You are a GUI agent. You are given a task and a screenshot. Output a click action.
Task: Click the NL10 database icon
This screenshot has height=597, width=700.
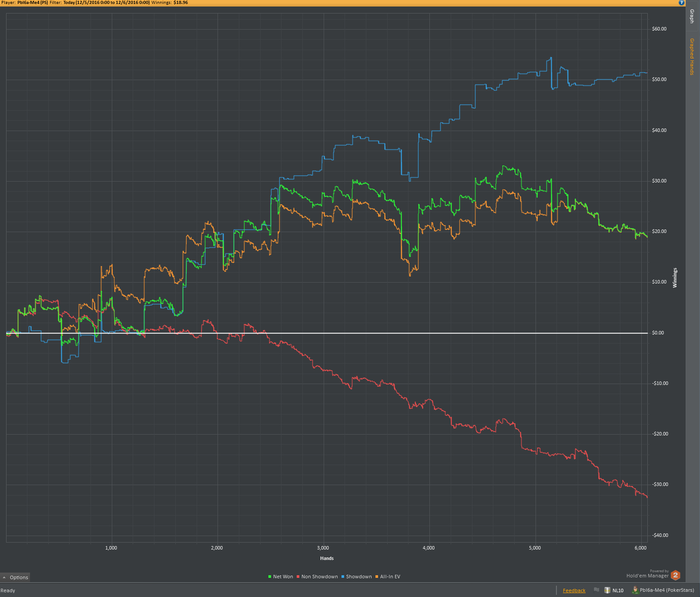tap(607, 590)
